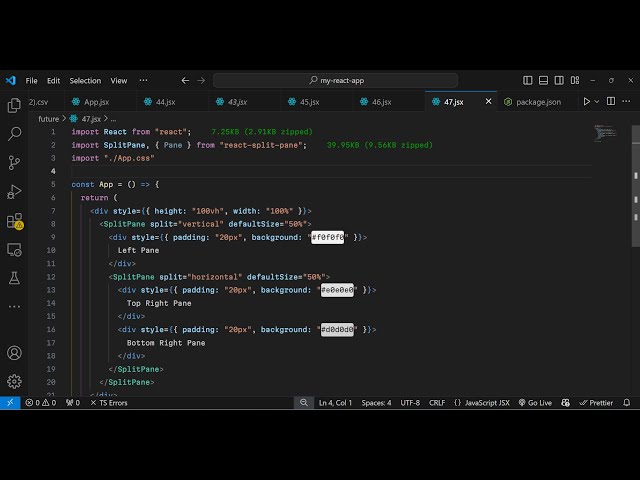Viewport: 640px width, 480px height.
Task: Open the notifications bell in status bar
Action: click(x=628, y=402)
